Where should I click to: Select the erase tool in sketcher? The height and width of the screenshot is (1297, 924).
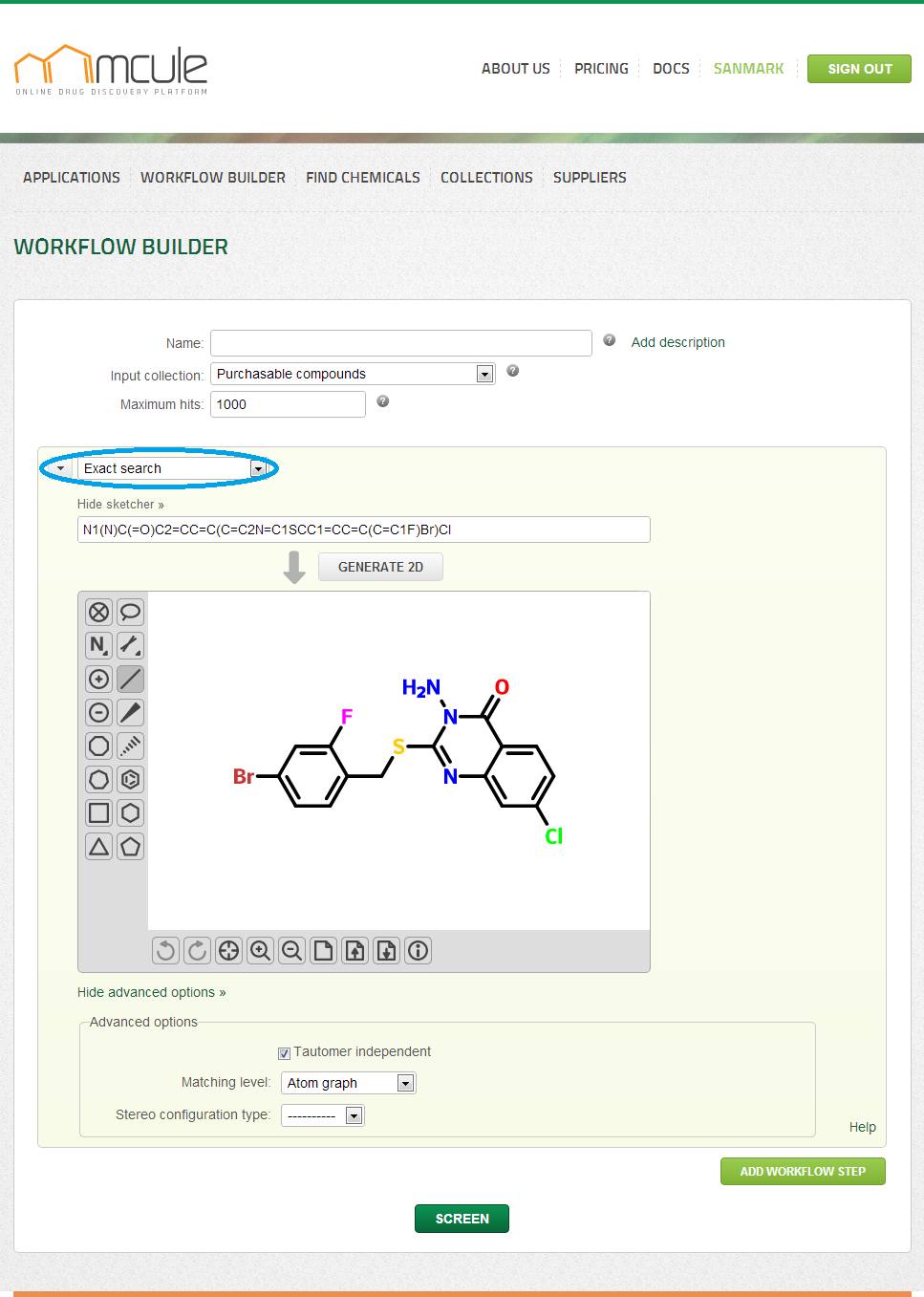pyautogui.click(x=98, y=612)
